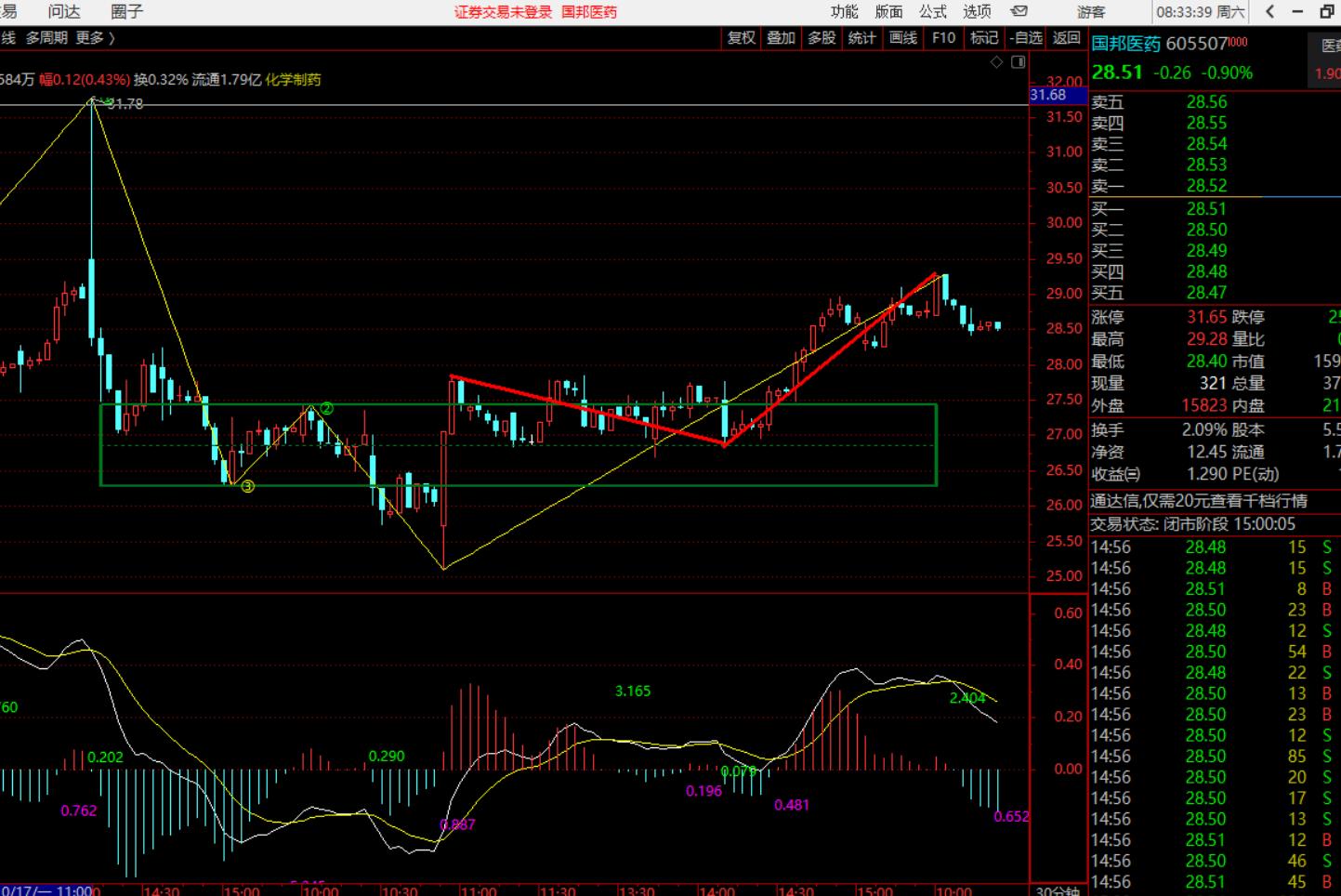
Task: Click the 多周期 tab
Action: pos(46,38)
